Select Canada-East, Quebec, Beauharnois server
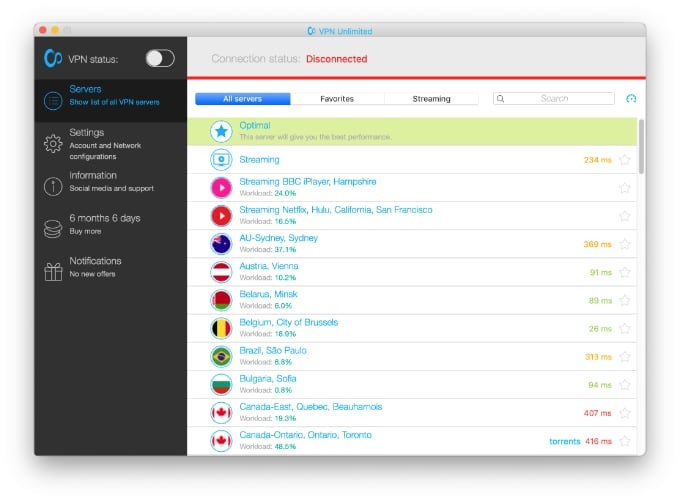The width and height of the screenshot is (680, 501). point(311,407)
